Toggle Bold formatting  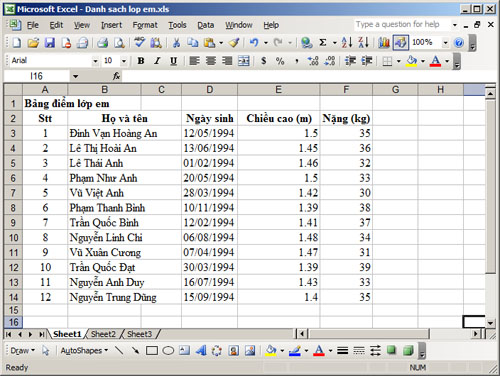[141, 61]
